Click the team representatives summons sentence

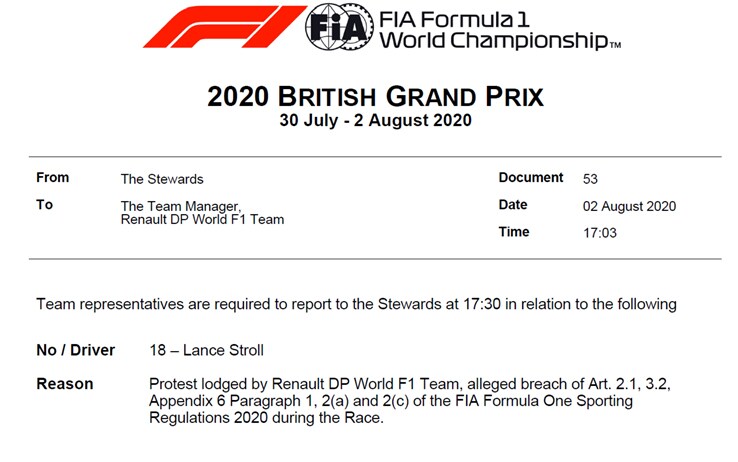356,304
